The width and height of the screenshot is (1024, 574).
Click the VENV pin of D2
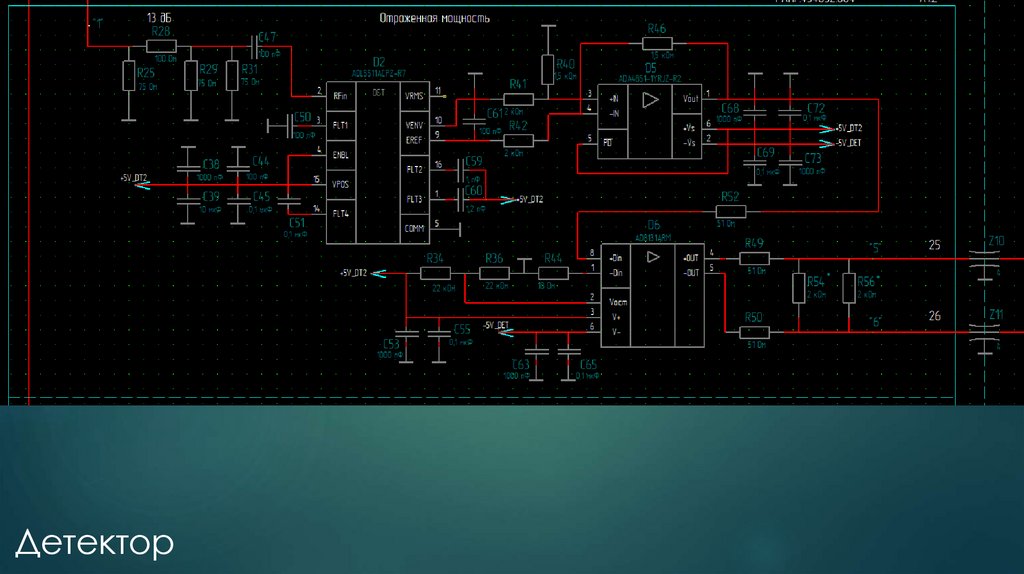point(414,125)
